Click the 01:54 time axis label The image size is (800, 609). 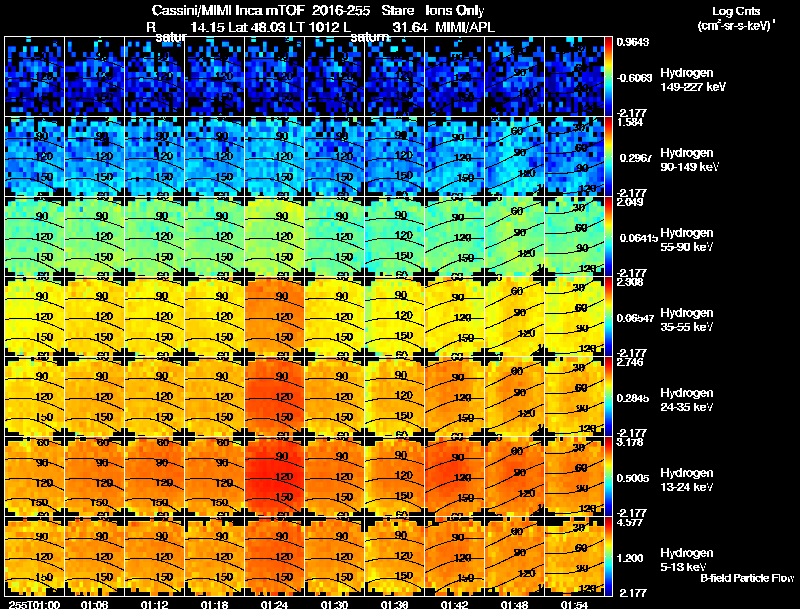click(574, 604)
